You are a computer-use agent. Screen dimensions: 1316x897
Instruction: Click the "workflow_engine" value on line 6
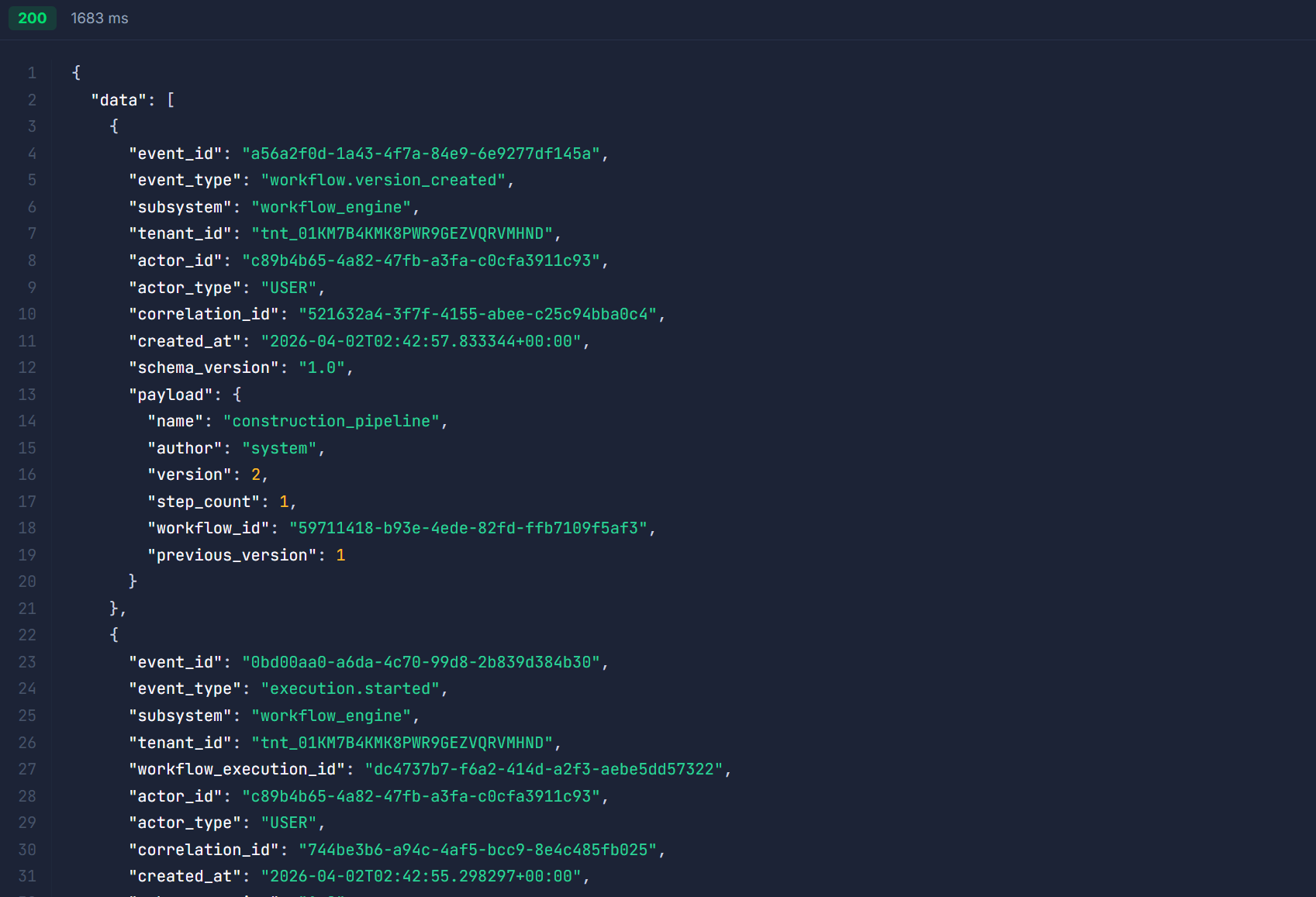tap(331, 207)
